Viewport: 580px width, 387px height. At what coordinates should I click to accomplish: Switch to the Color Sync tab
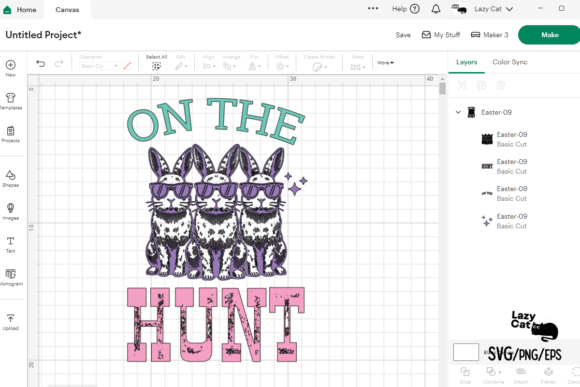[x=510, y=62]
